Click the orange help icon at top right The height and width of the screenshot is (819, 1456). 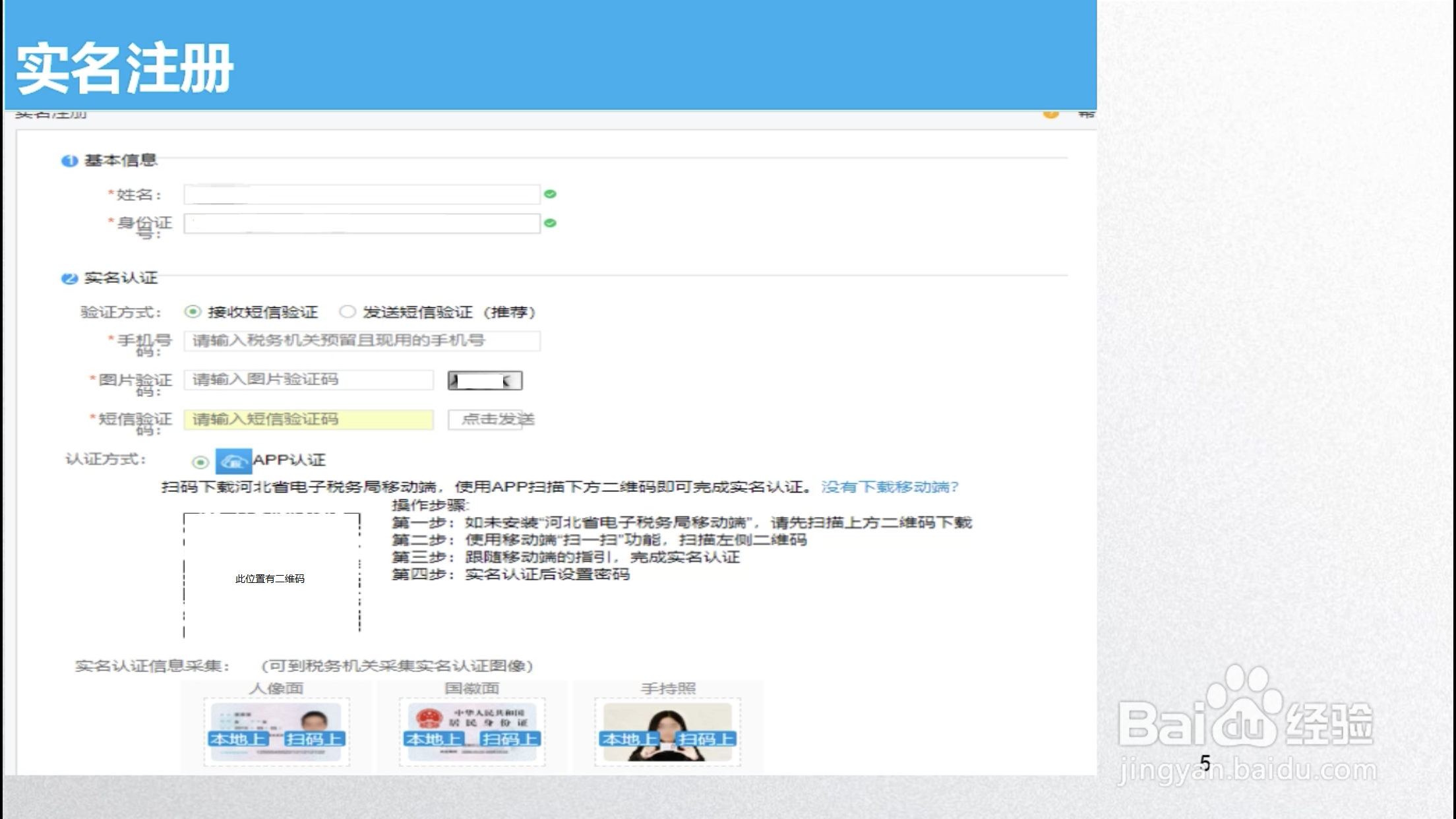pos(1050,114)
